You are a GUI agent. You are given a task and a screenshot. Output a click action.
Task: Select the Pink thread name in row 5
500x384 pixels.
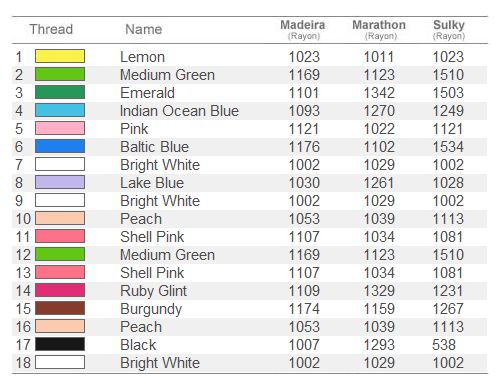(x=134, y=129)
